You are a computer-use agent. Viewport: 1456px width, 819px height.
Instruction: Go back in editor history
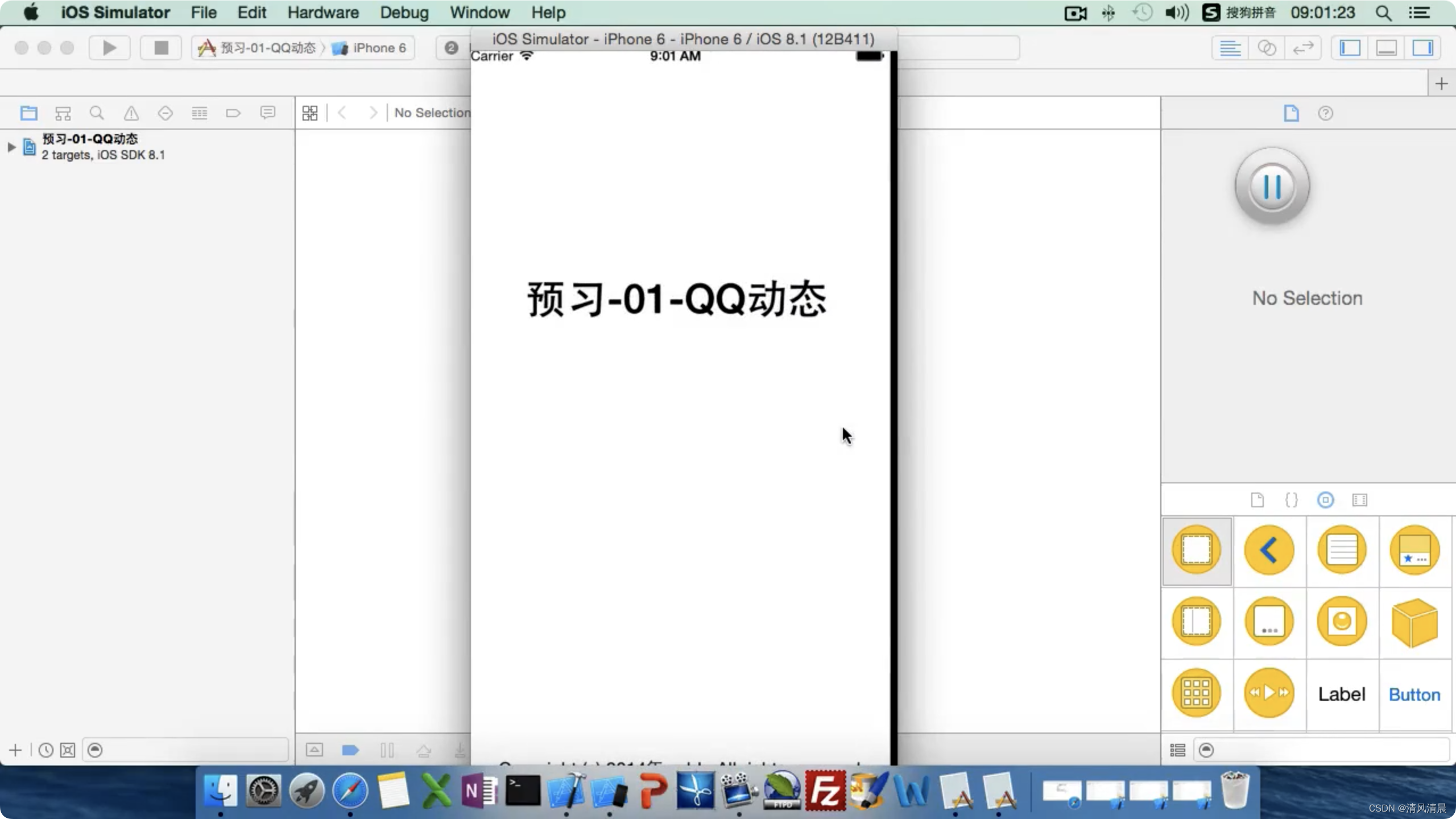tap(342, 113)
